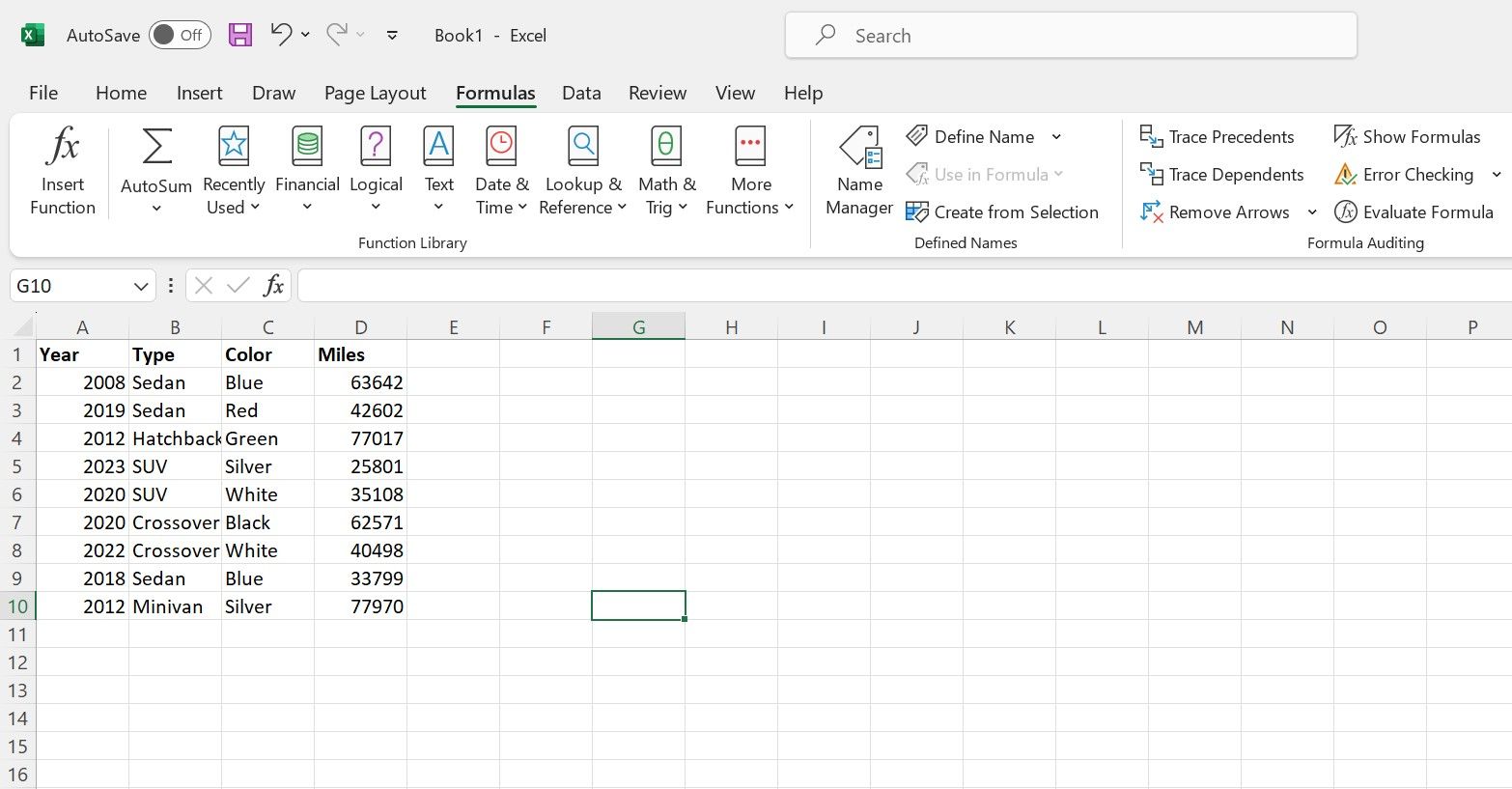
Task: Open the File menu
Action: click(x=42, y=92)
